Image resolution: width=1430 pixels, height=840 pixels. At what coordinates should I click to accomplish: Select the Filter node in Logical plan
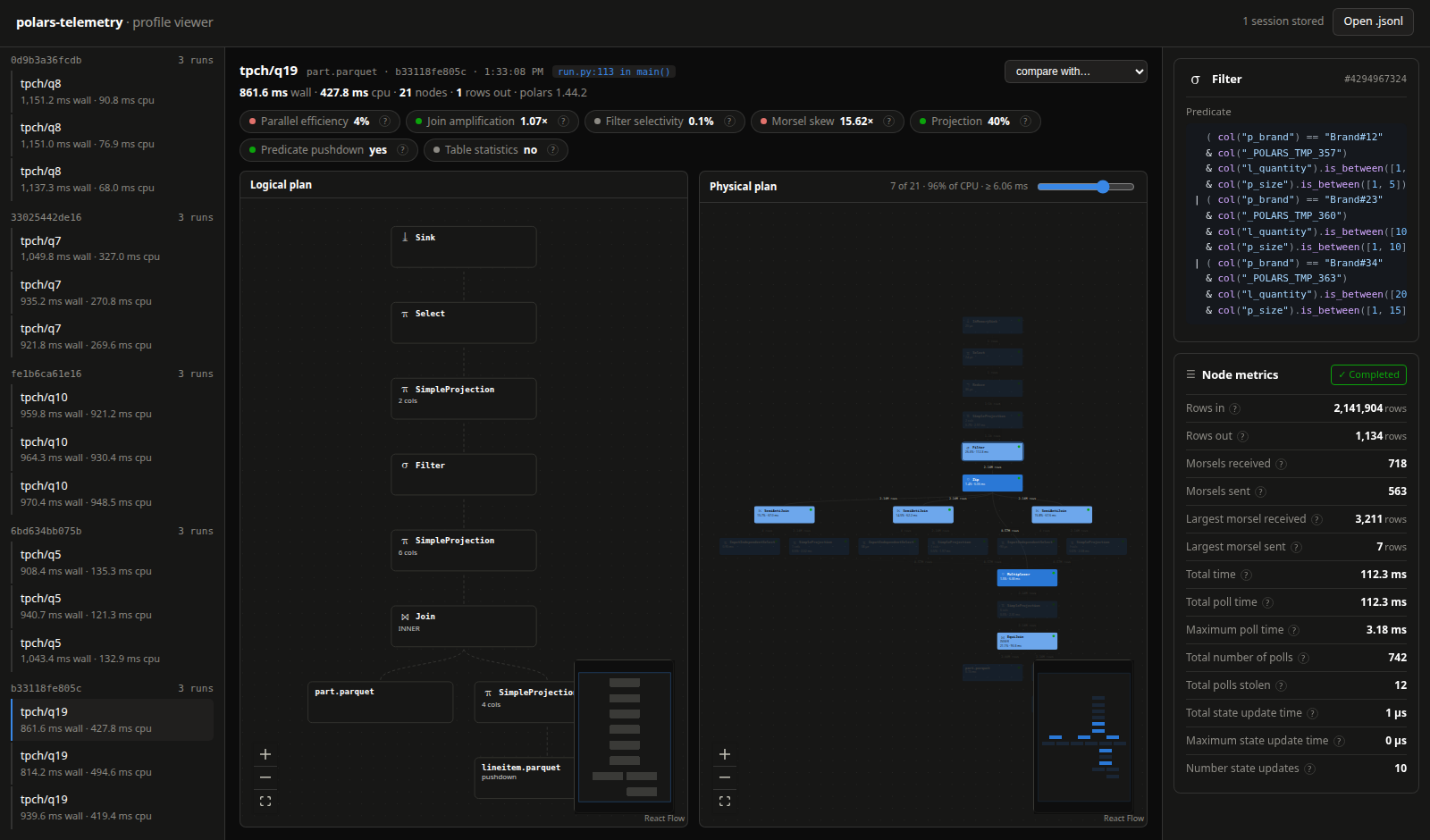(x=464, y=475)
